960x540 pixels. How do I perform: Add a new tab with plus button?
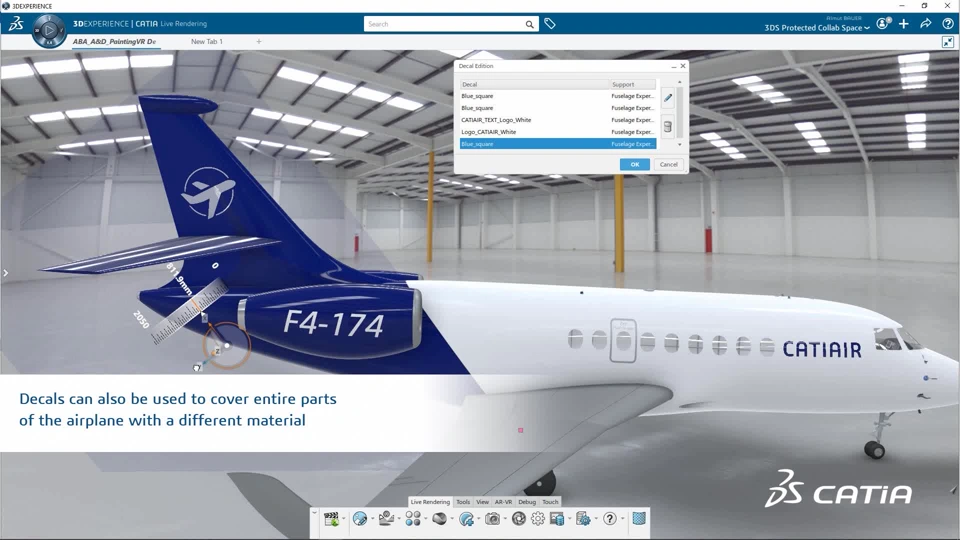259,42
